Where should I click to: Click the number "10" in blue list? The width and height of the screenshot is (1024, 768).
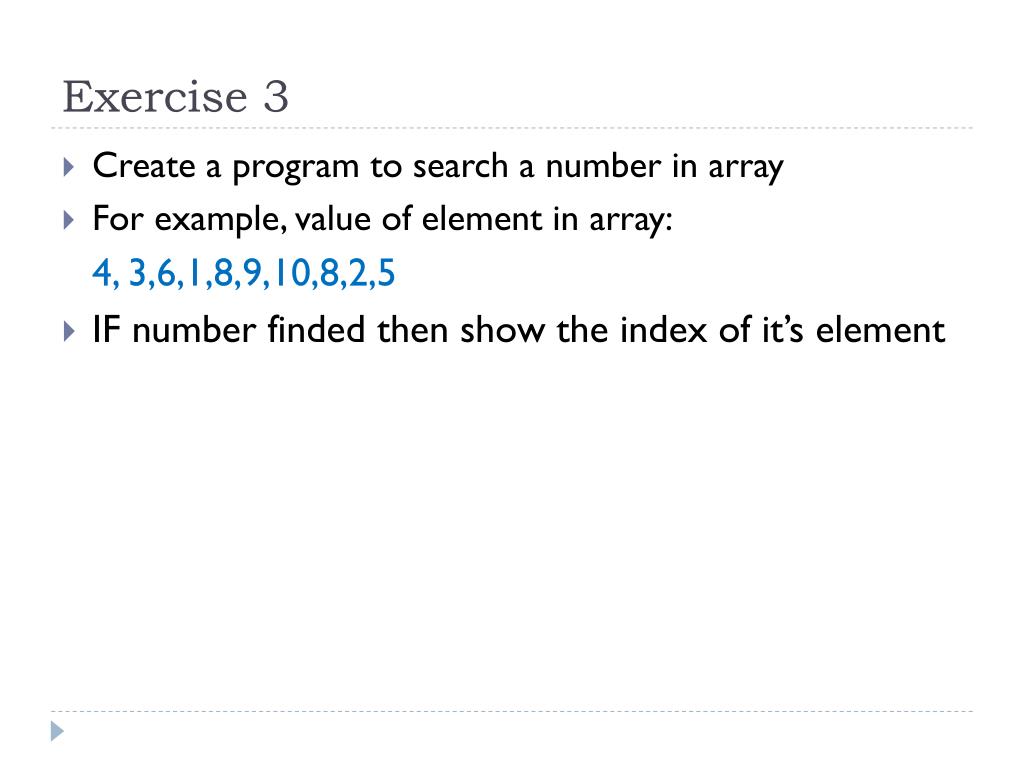point(291,272)
